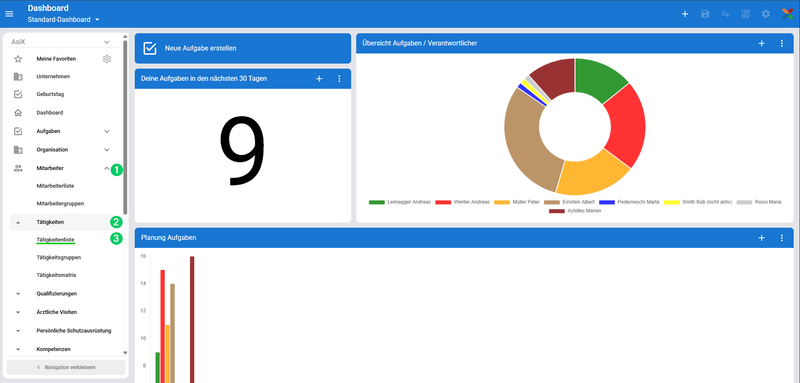This screenshot has width=800, height=383.
Task: Open Meine Favoriten in the sidebar
Action: pyautogui.click(x=56, y=59)
